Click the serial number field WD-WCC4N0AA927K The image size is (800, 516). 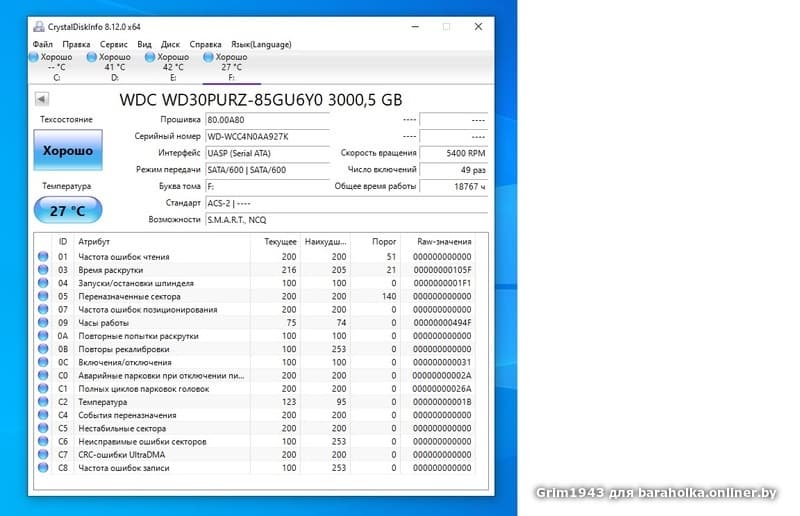point(267,137)
